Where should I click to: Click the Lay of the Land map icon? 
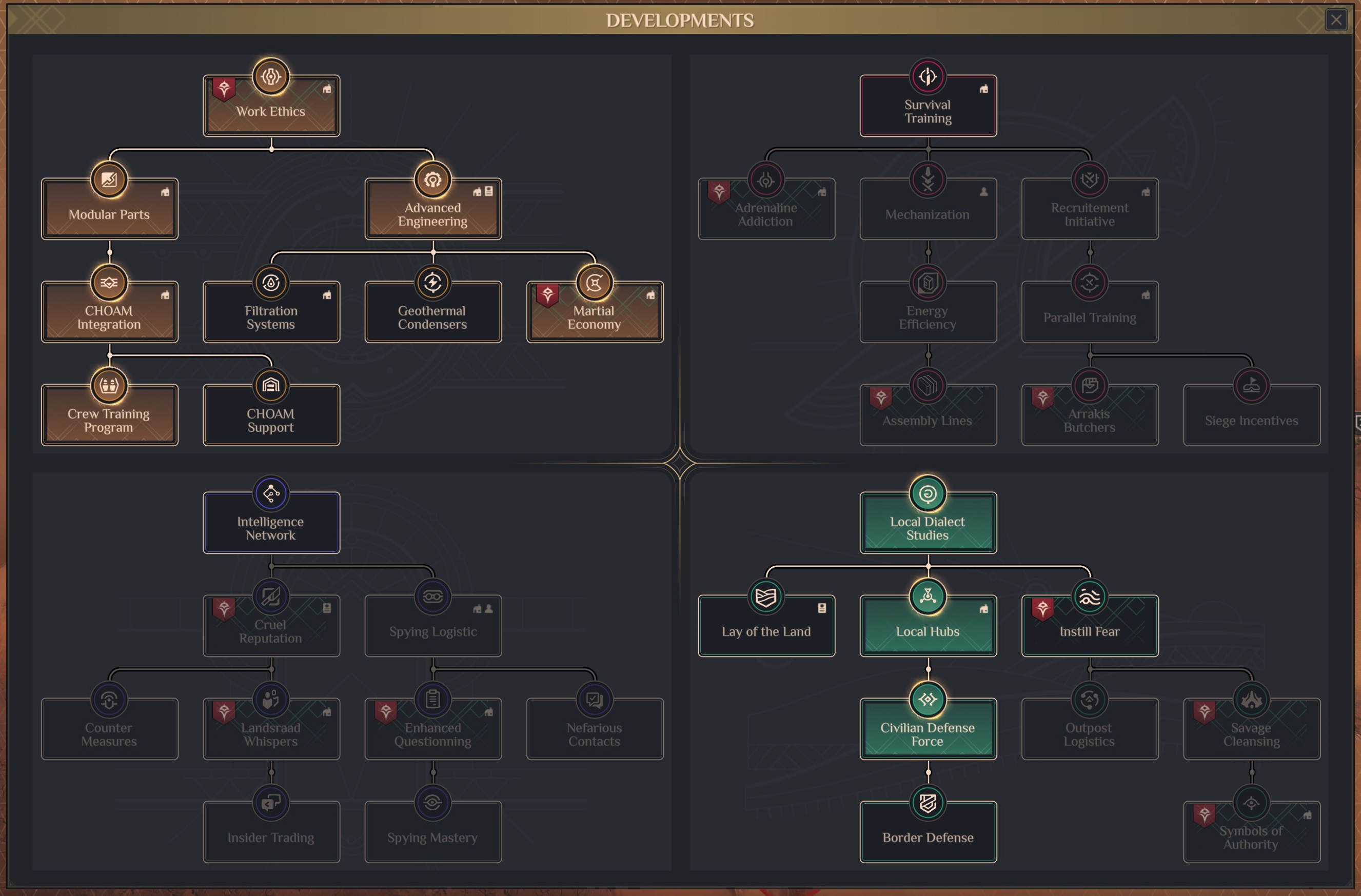766,597
